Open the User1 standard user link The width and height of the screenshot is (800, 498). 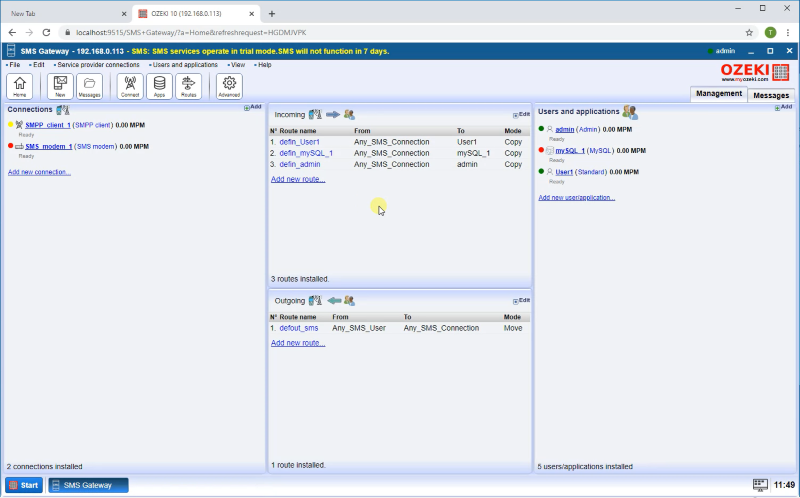(564, 172)
